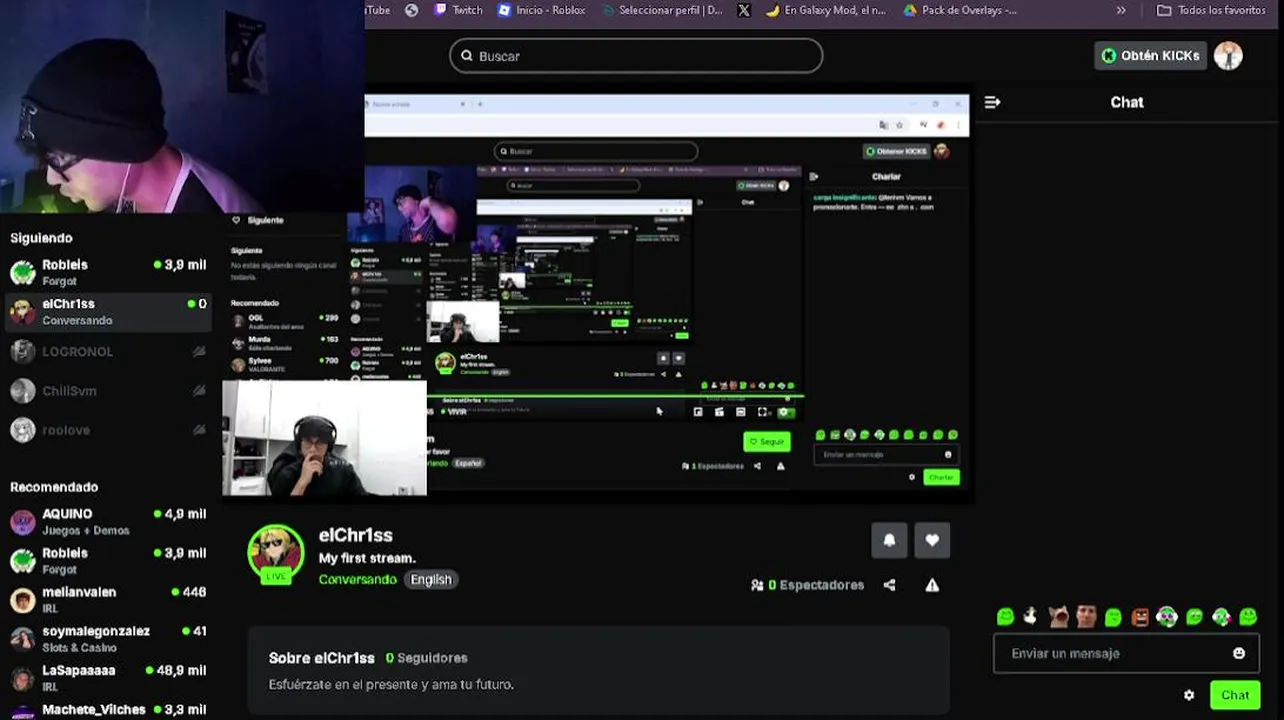Click the My first stream title
Image resolution: width=1284 pixels, height=720 pixels.
pyautogui.click(x=367, y=558)
